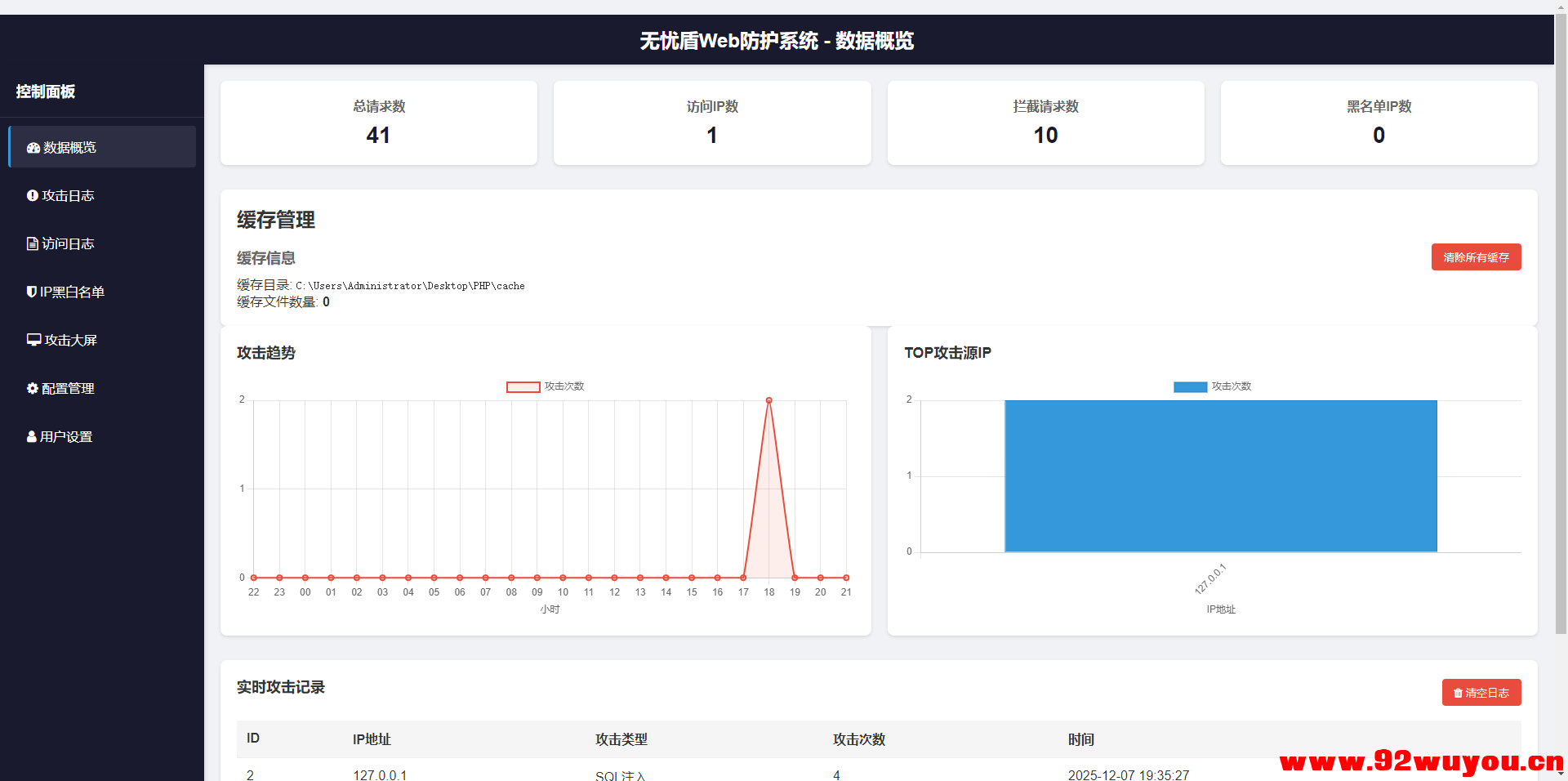The image size is (1568, 781).
Task: Click the 用户设置 user icon
Action: tap(32, 436)
